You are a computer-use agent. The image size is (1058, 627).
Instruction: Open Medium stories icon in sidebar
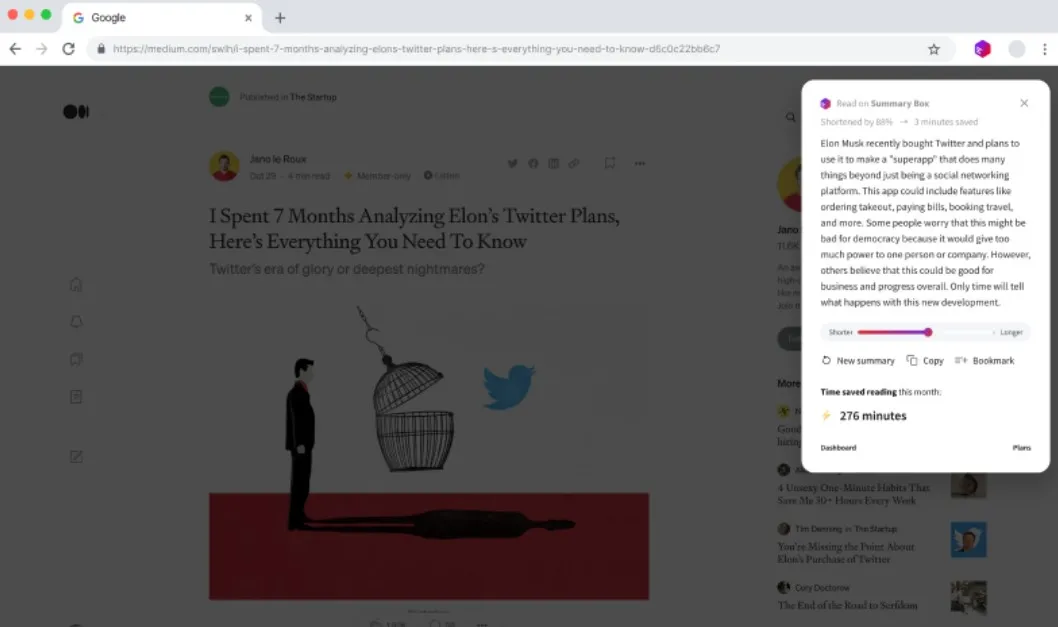[x=76, y=397]
